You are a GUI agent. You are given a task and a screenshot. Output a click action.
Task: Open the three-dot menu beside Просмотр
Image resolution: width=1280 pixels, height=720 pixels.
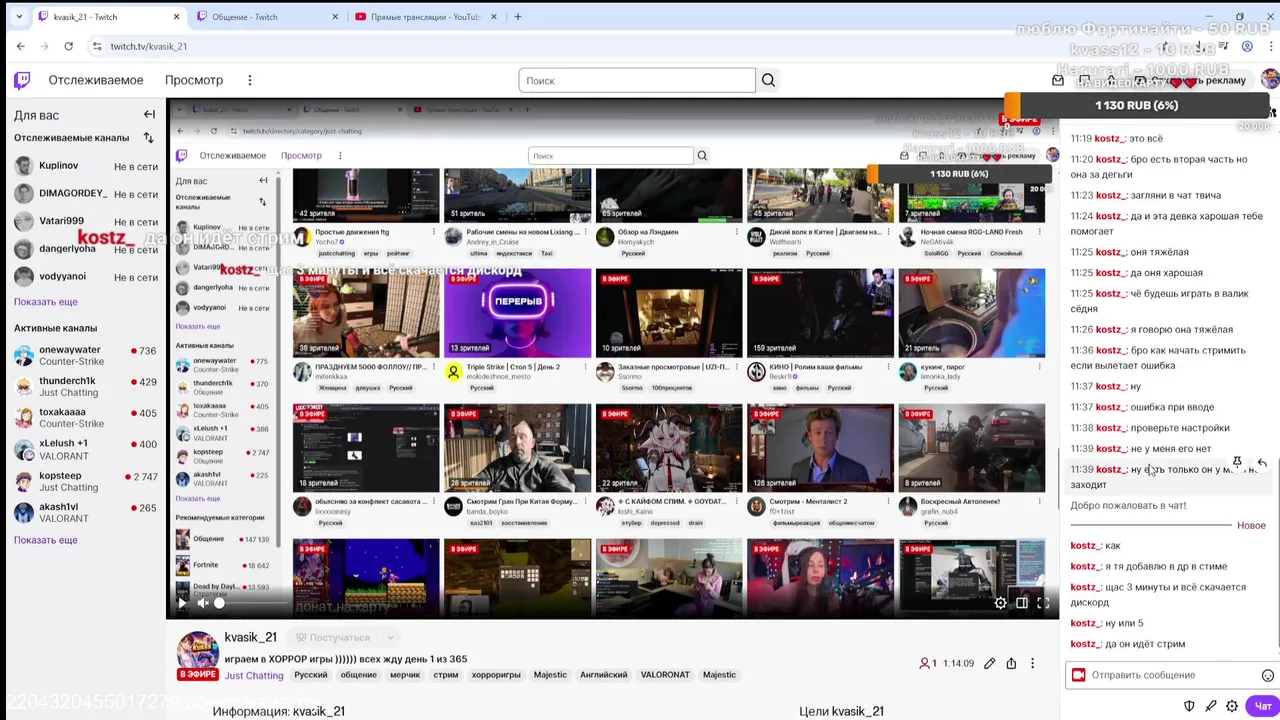[250, 80]
